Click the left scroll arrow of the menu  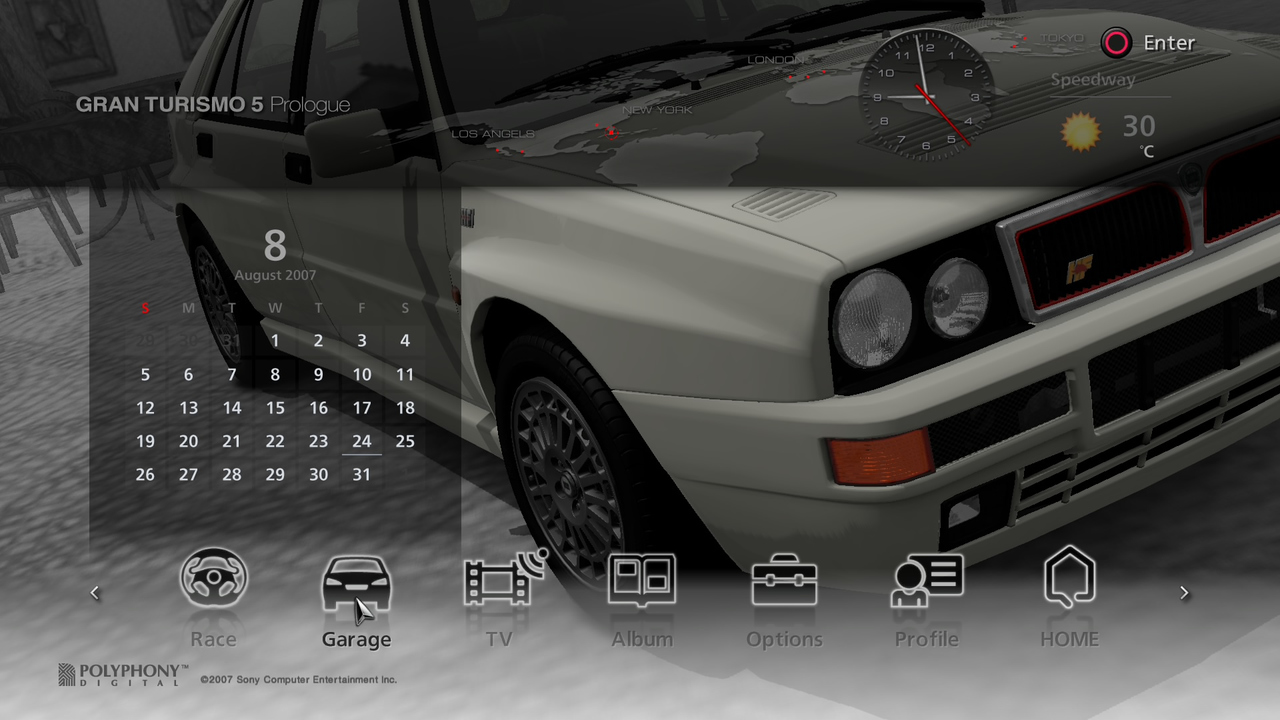95,593
